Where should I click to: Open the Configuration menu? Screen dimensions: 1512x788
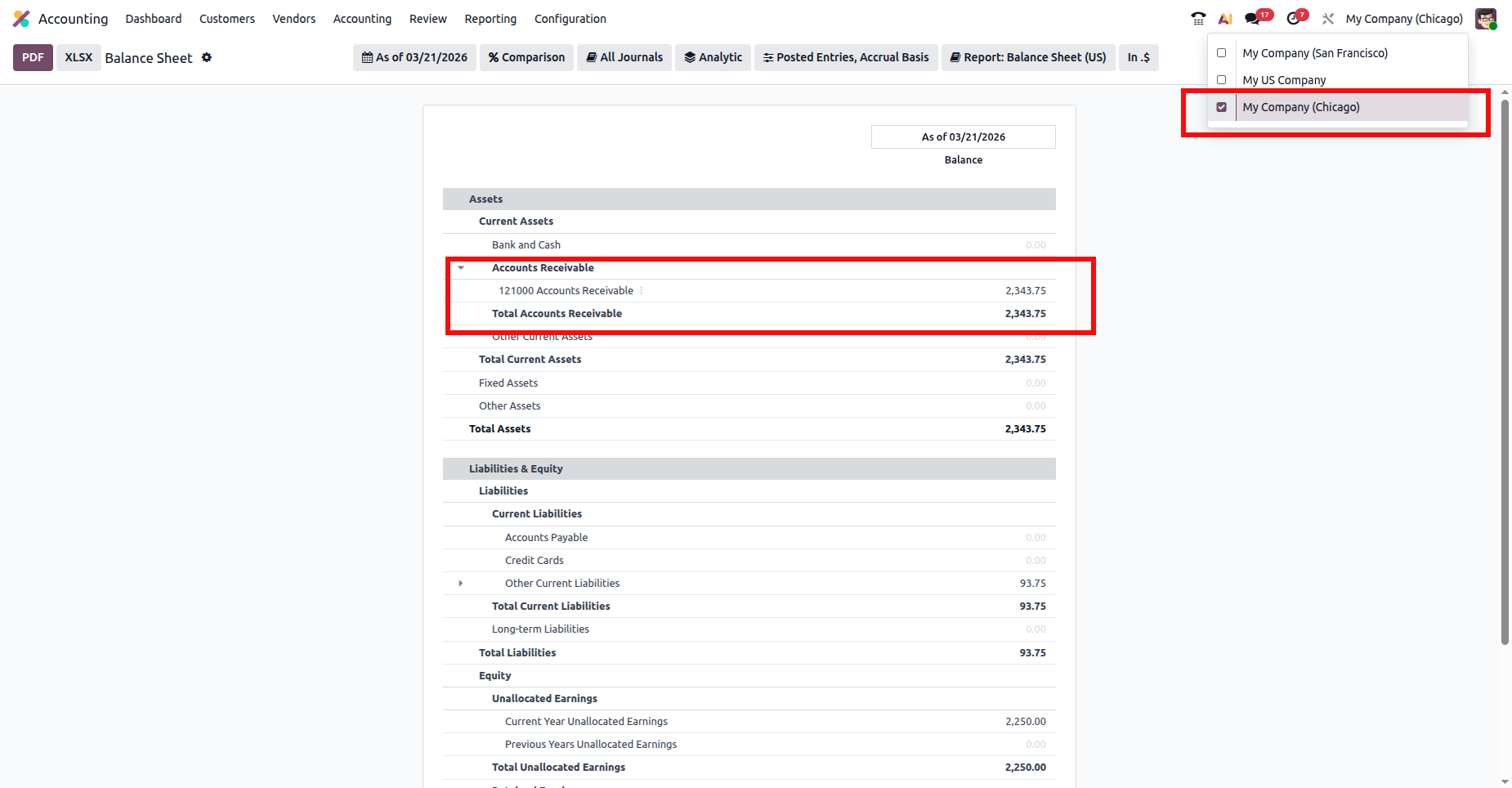pyautogui.click(x=570, y=19)
